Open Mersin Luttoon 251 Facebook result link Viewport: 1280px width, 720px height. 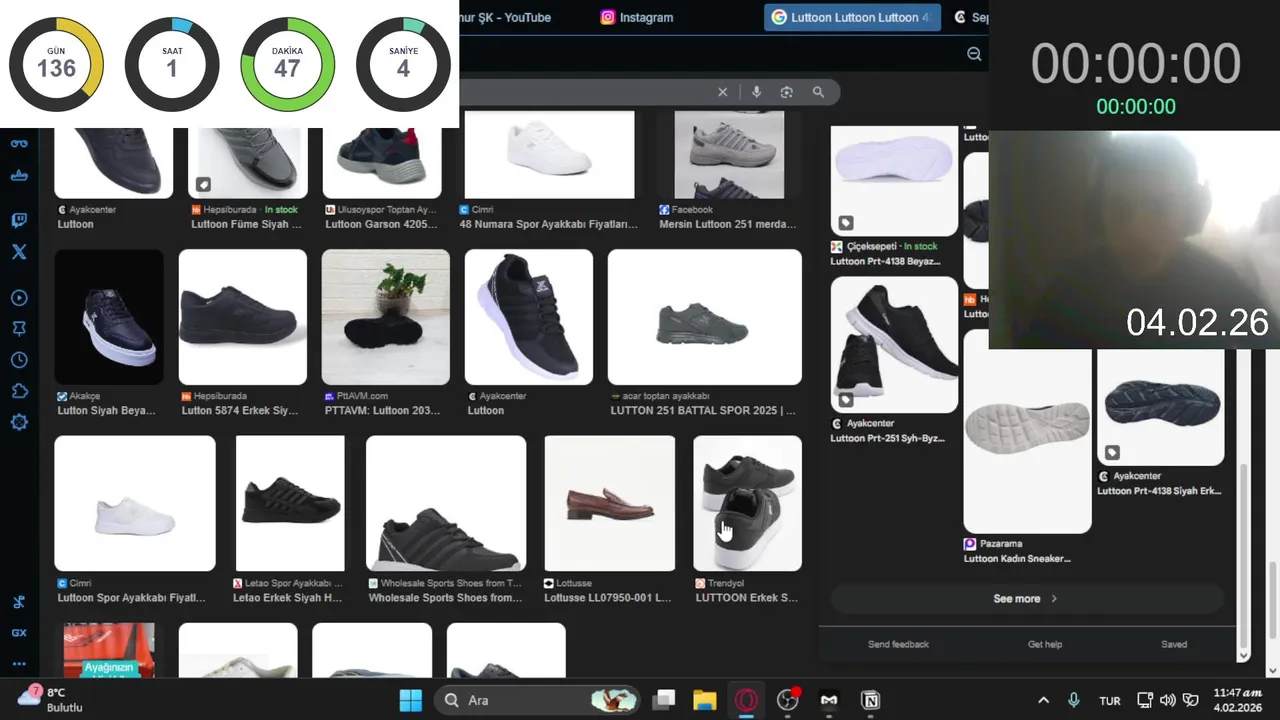coord(728,224)
